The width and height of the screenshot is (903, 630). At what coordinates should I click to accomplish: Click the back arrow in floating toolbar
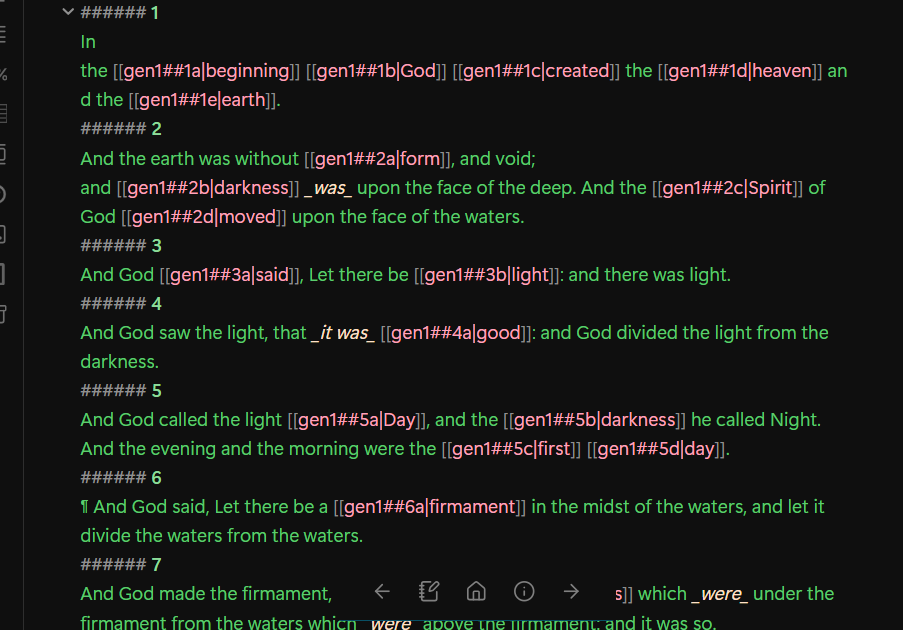click(x=382, y=591)
